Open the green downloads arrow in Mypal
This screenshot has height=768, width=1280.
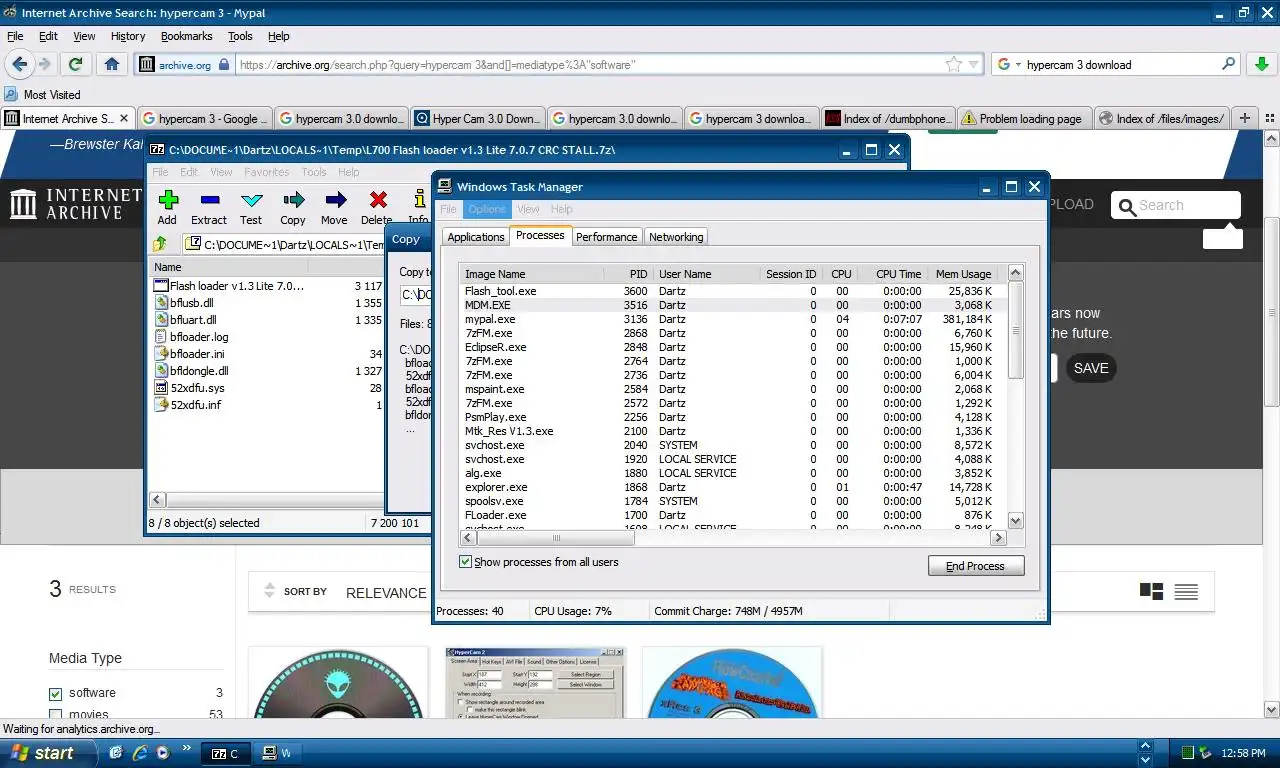(x=1261, y=64)
